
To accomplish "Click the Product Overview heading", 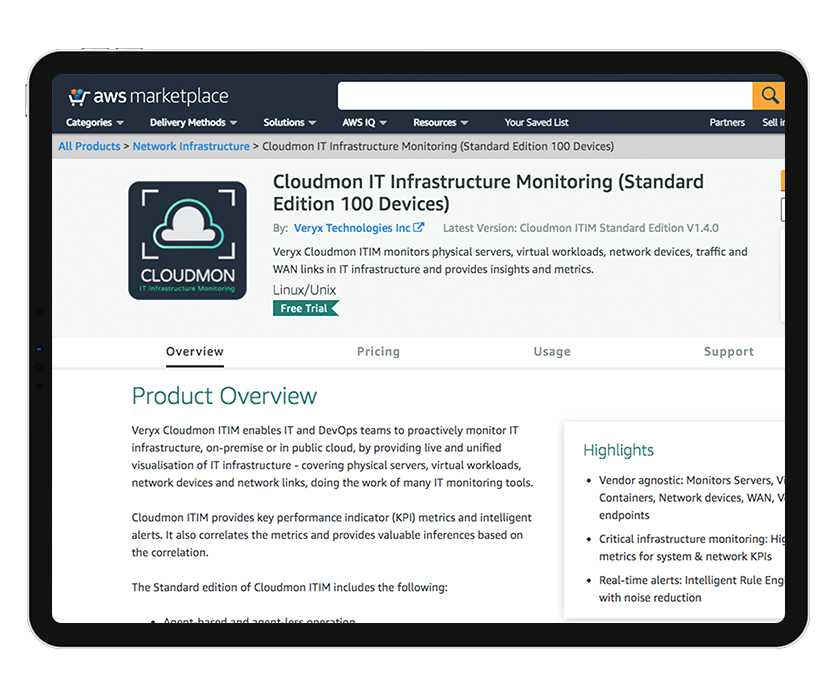I will pos(224,396).
